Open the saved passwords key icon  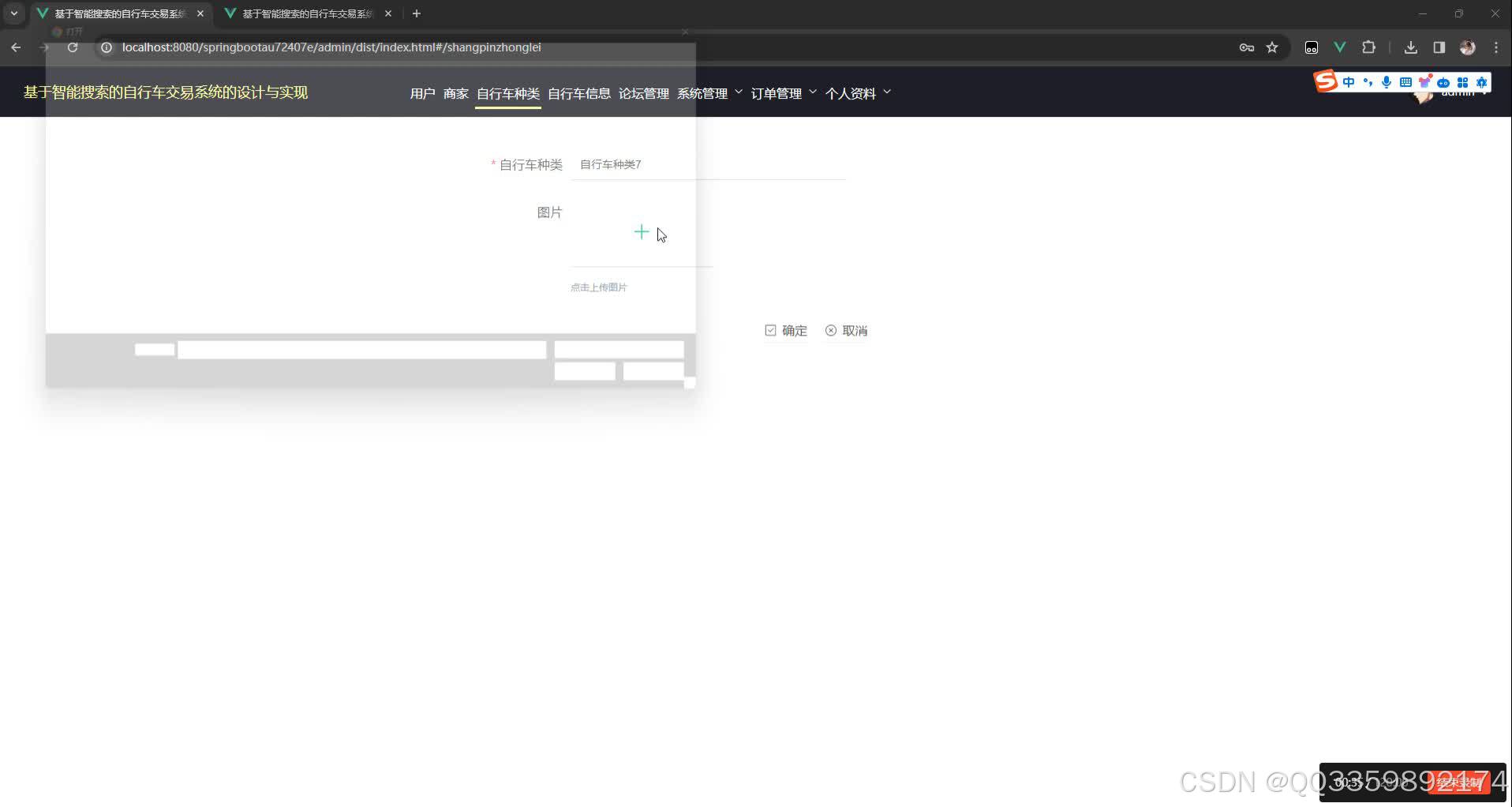1247,47
